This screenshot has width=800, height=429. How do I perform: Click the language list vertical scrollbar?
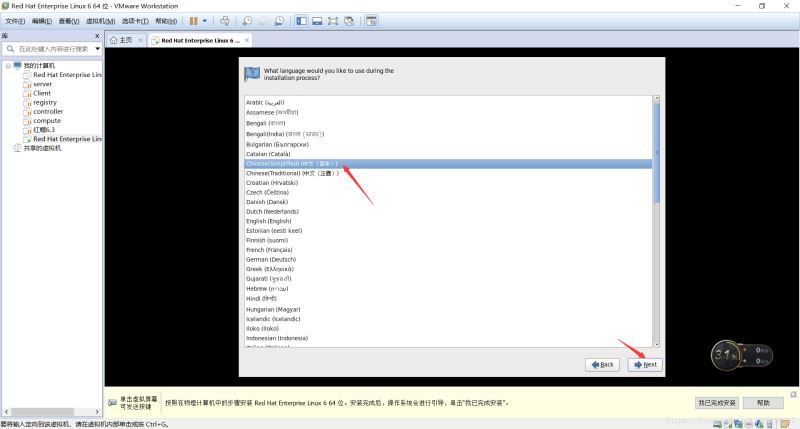656,150
